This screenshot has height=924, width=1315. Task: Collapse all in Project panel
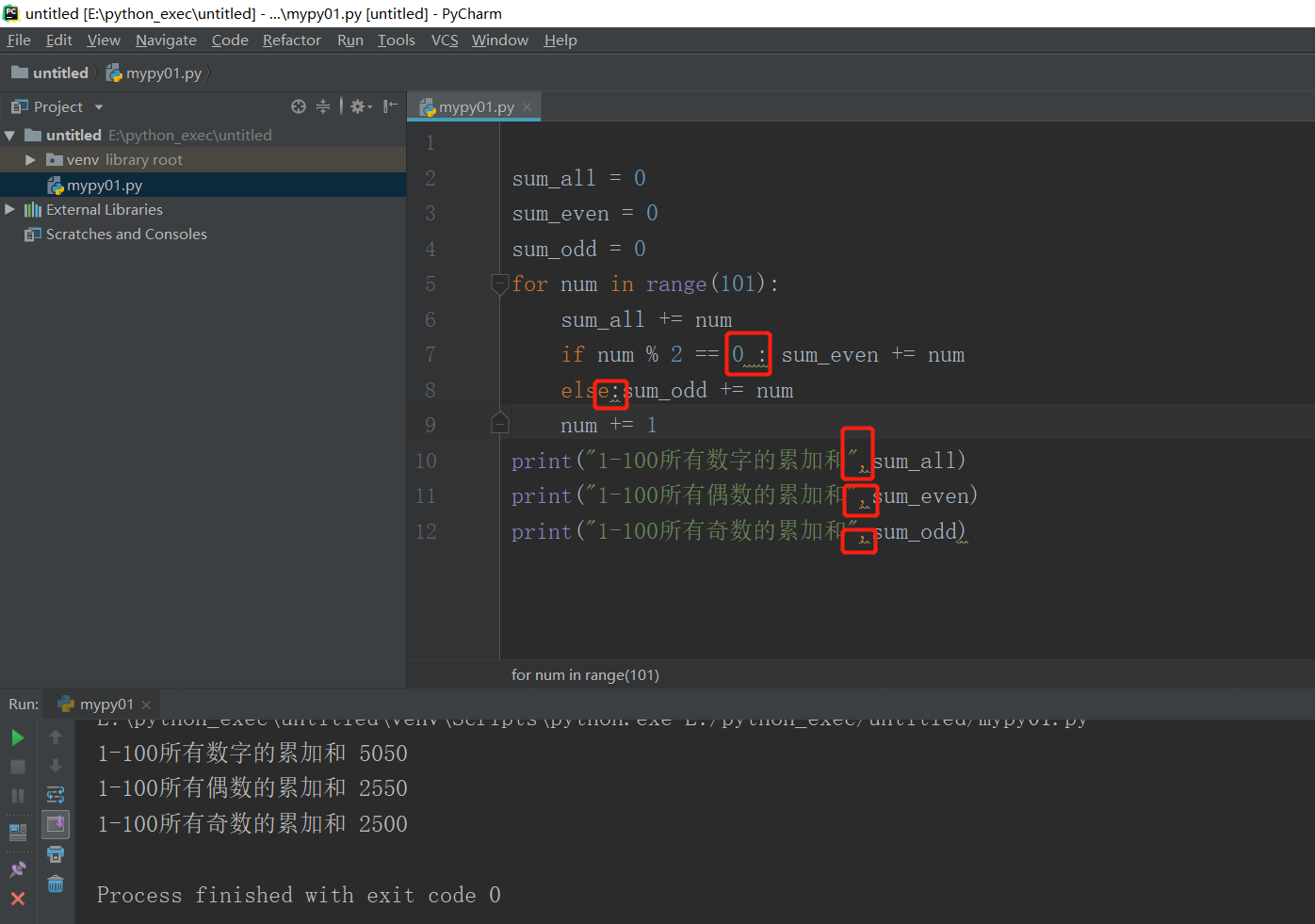(x=323, y=106)
